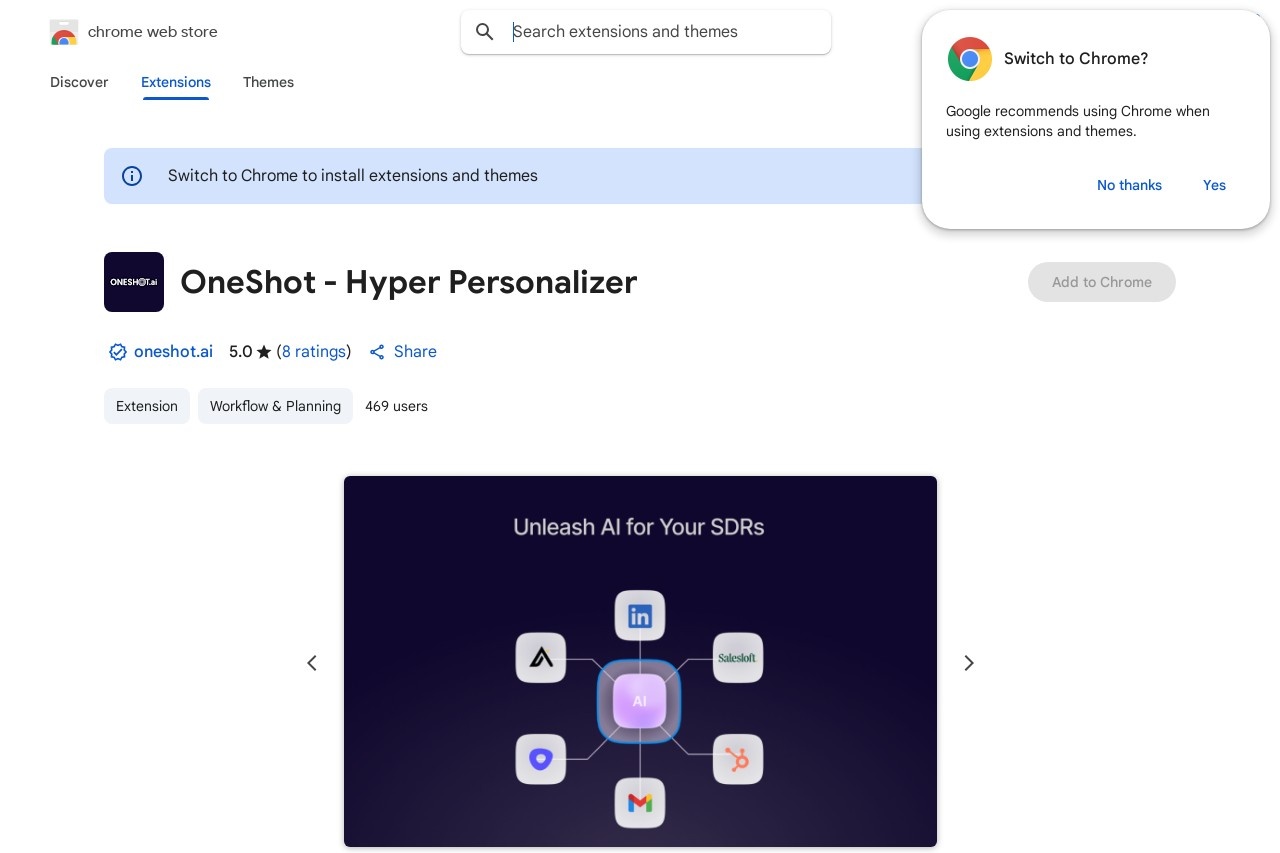Image resolution: width=1280 pixels, height=853 pixels.
Task: Click the Gmail icon in the promo image
Action: (x=640, y=803)
